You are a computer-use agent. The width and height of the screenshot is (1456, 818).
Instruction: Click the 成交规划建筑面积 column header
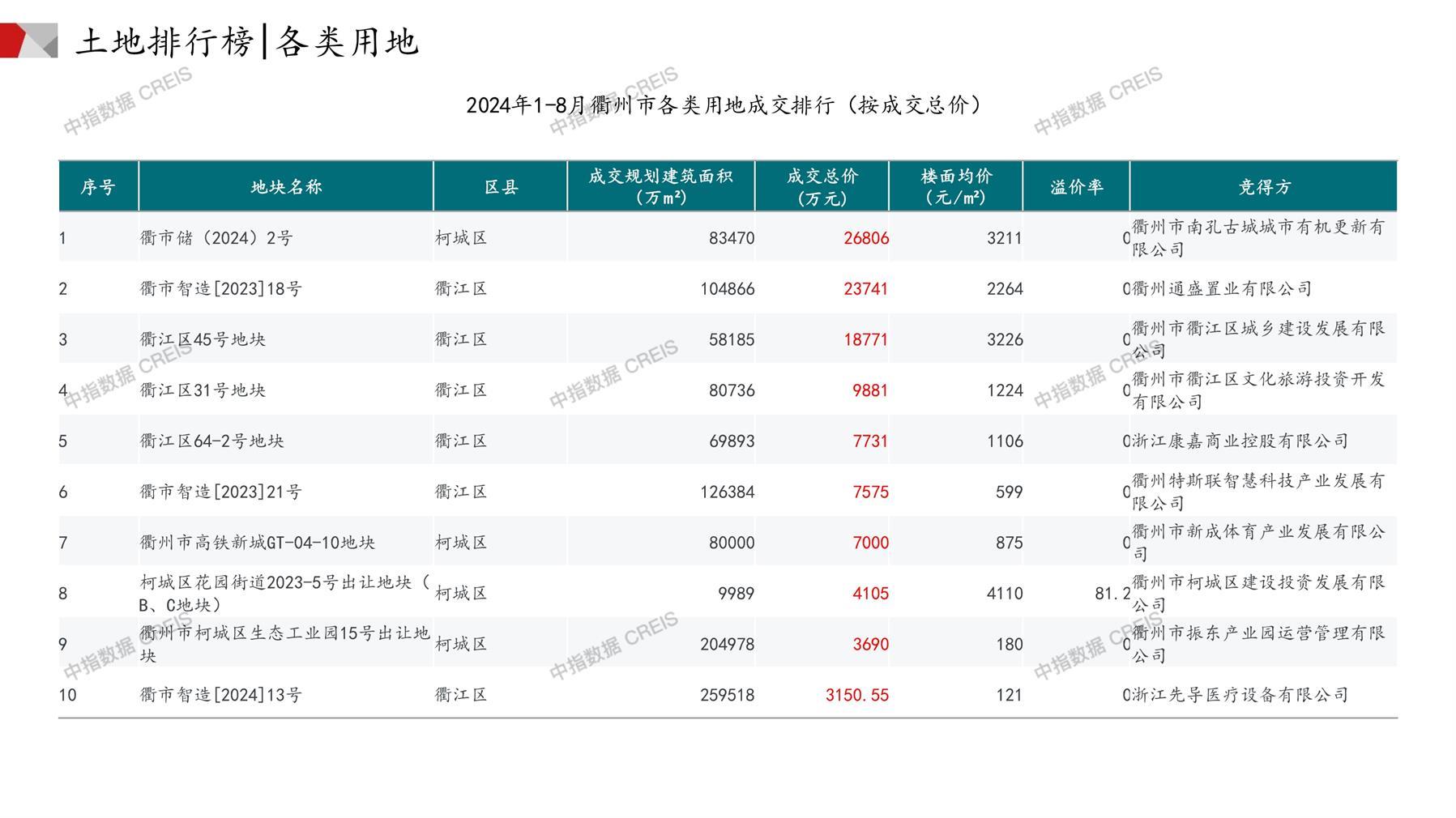pyautogui.click(x=660, y=187)
